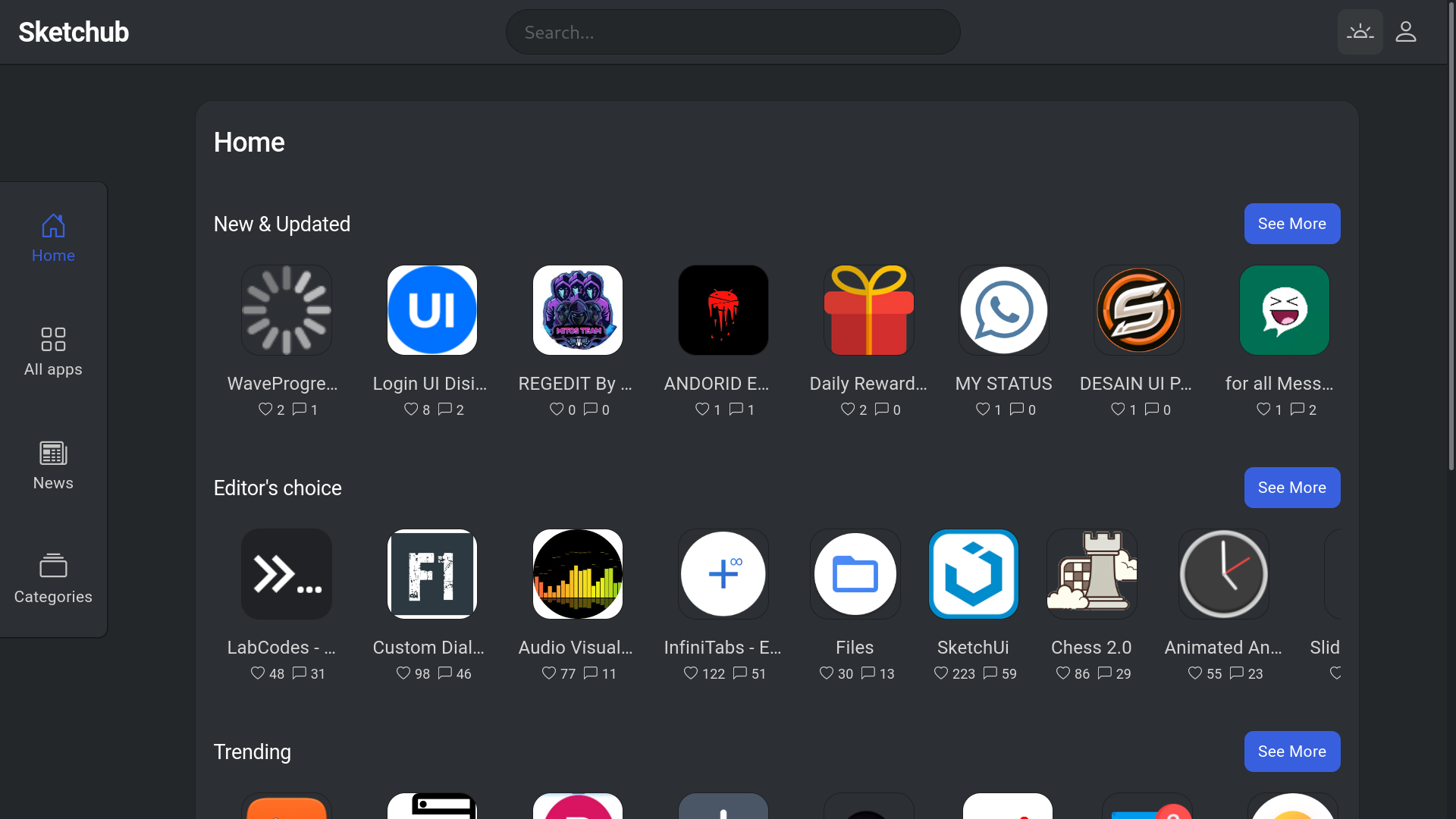The width and height of the screenshot is (1456, 819).
Task: Click the MY STATUS app title
Action: point(1004,384)
